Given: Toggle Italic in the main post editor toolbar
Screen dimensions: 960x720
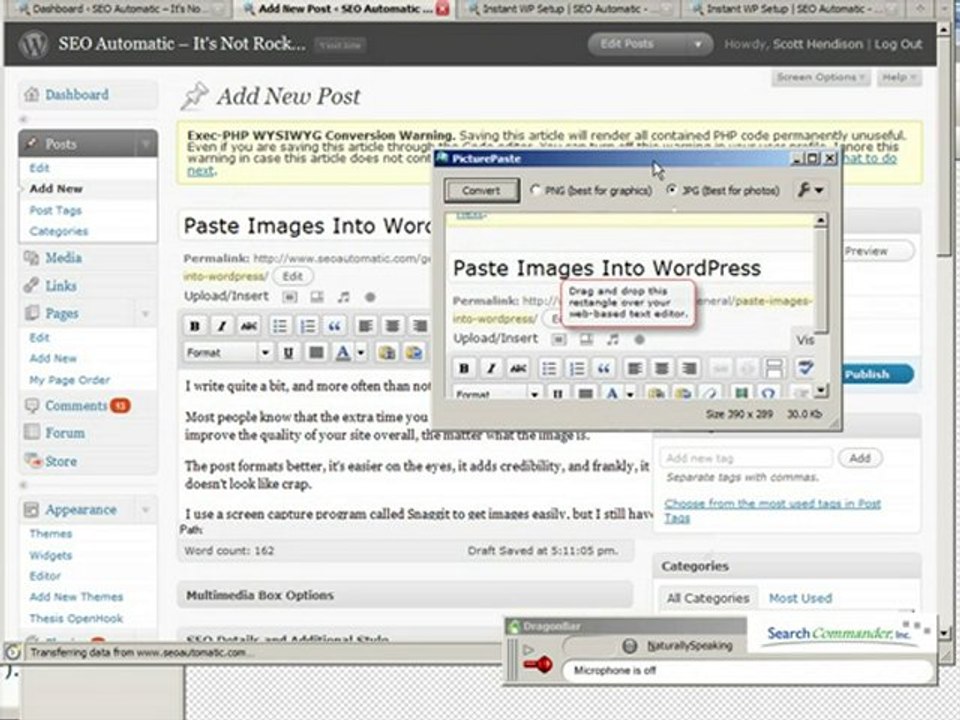Looking at the screenshot, I should [x=222, y=326].
